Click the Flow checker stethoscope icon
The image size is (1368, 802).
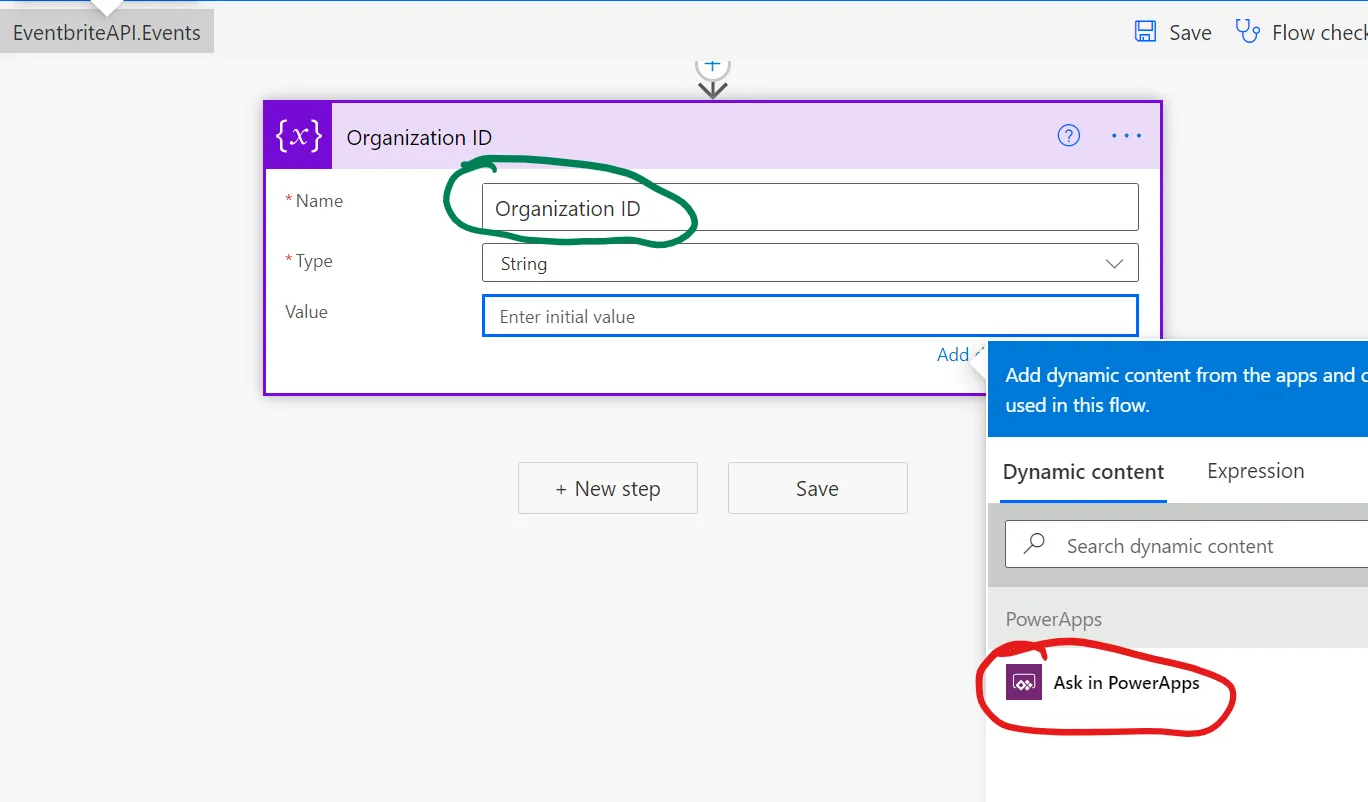(1248, 32)
